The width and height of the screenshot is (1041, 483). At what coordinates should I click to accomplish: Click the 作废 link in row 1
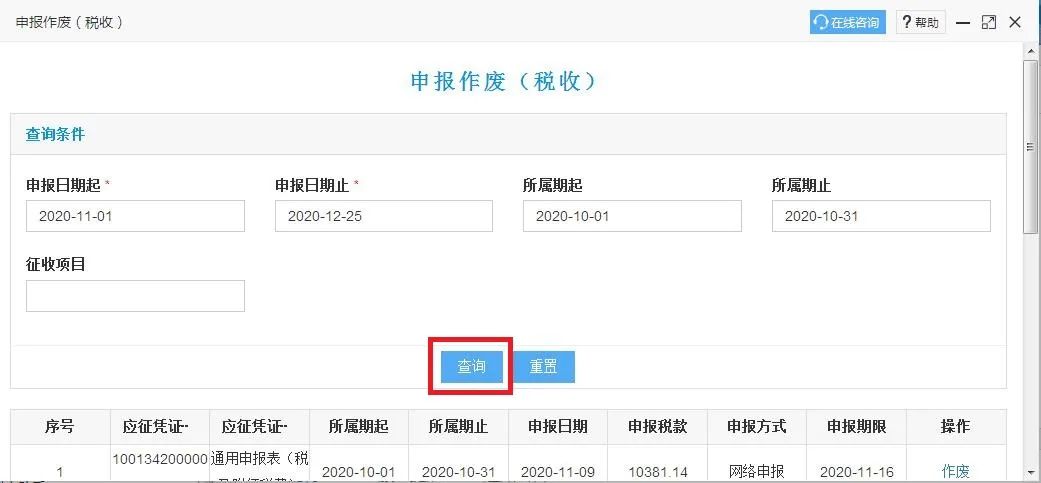(x=955, y=472)
